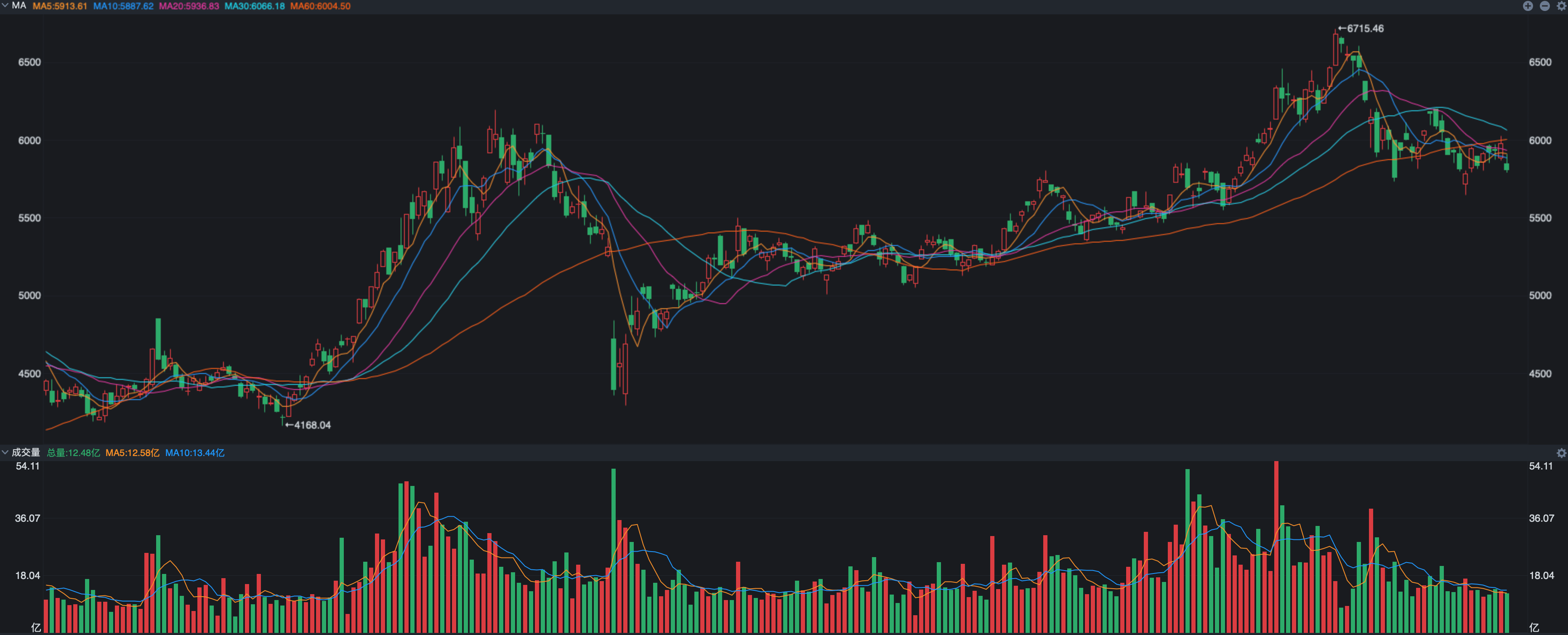1568x635 pixels.
Task: Open MA indicator settings gear icon
Action: coord(1561,6)
